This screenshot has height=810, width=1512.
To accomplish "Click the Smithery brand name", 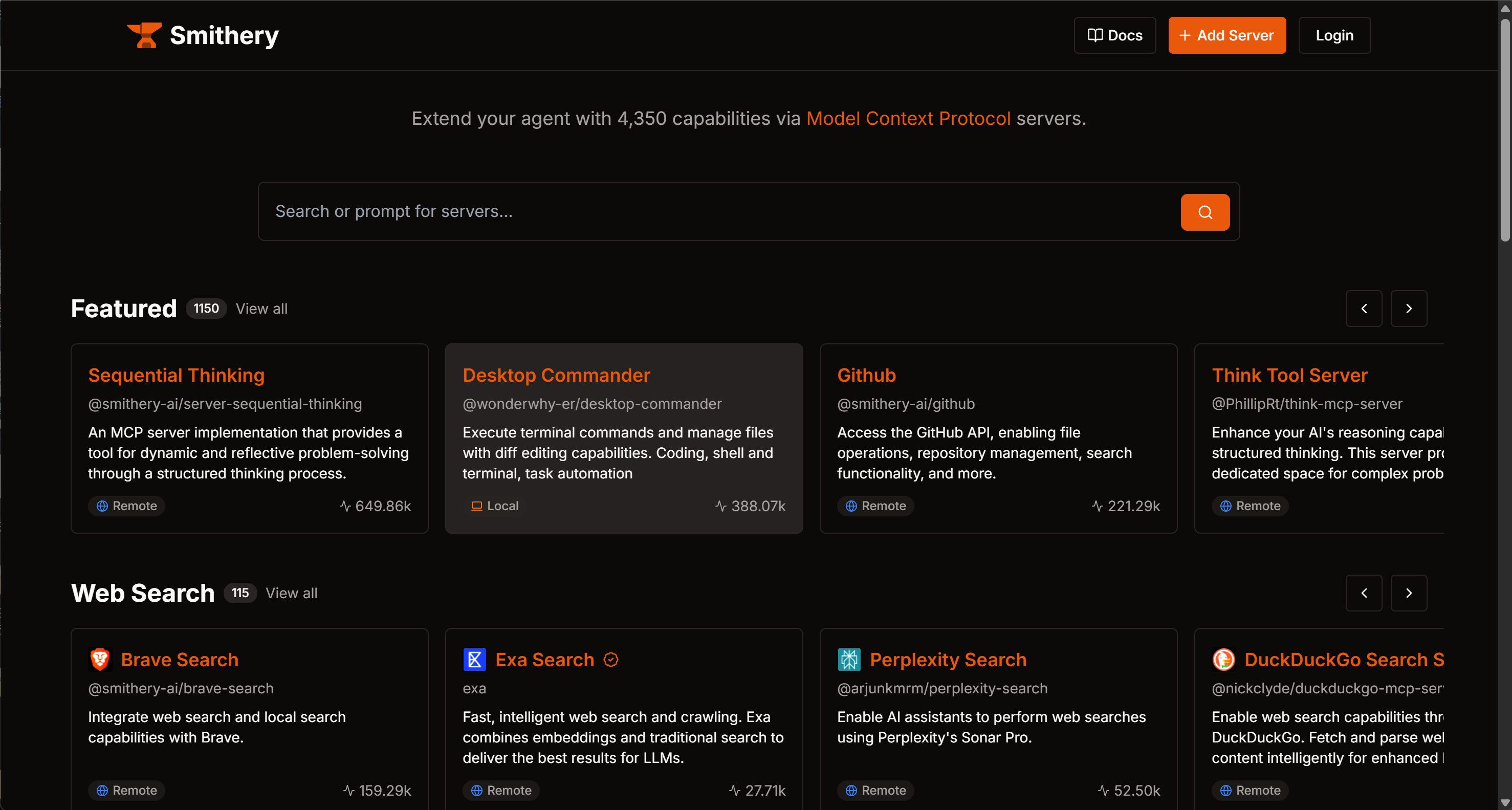I will tap(224, 35).
